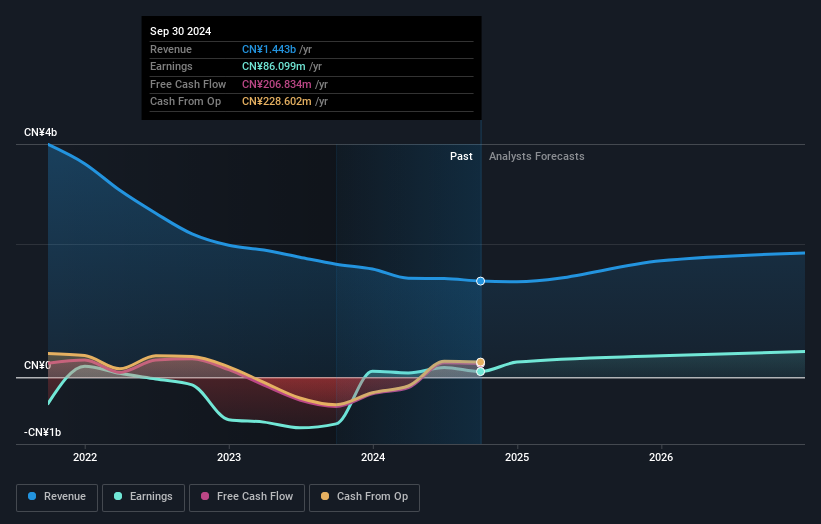The width and height of the screenshot is (821, 524).
Task: Toggle the Cash From Op legend series
Action: 364,497
